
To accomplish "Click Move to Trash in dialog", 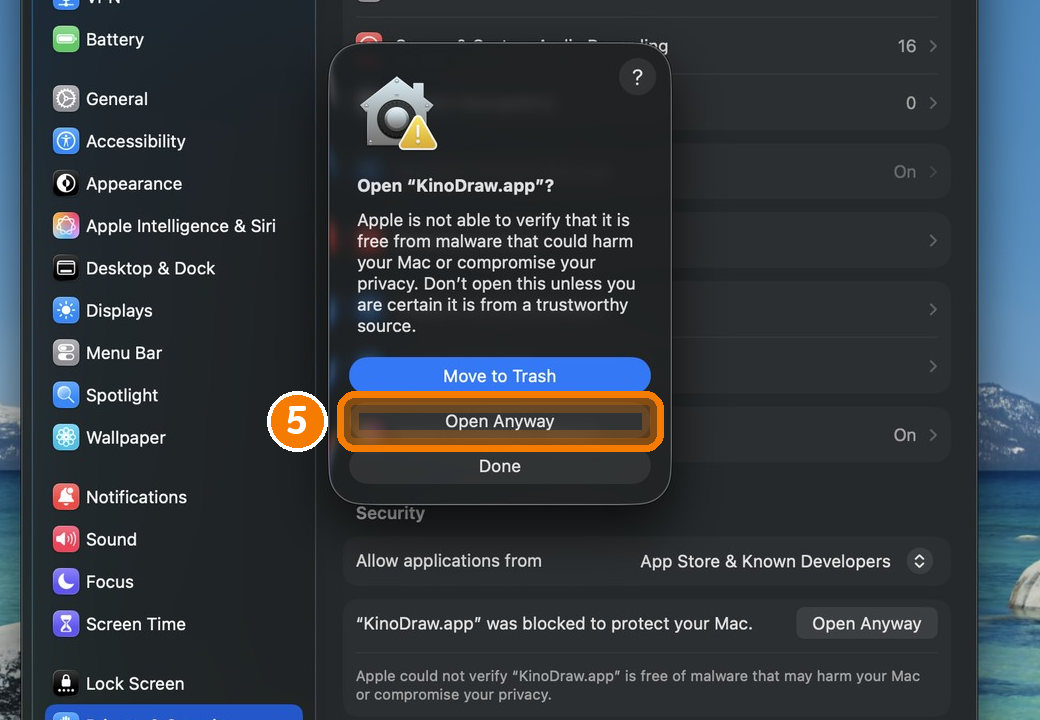I will point(499,376).
